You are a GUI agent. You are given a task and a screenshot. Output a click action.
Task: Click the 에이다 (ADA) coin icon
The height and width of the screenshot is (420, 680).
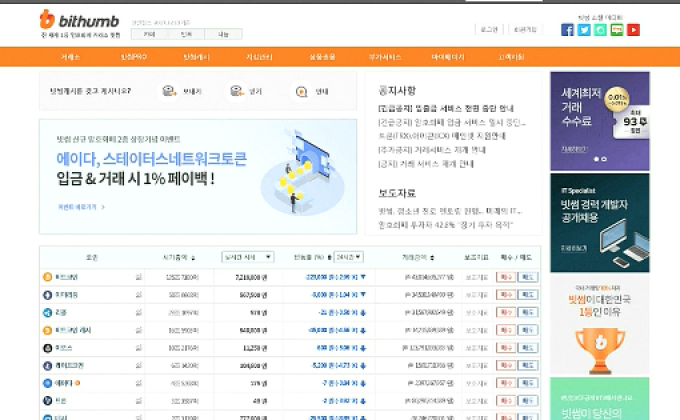pyautogui.click(x=48, y=383)
